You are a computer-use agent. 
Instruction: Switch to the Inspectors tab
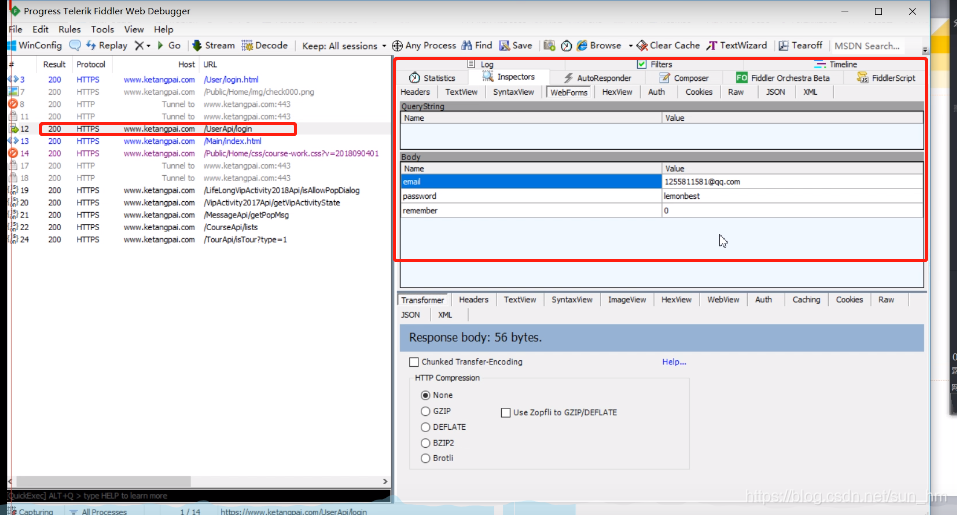click(509, 77)
